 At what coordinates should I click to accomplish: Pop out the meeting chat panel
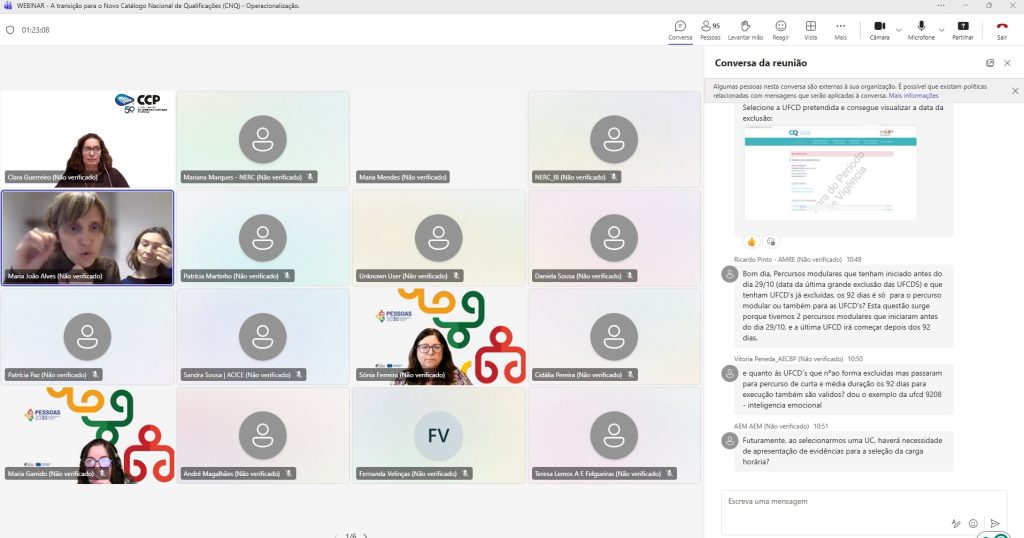click(x=990, y=63)
